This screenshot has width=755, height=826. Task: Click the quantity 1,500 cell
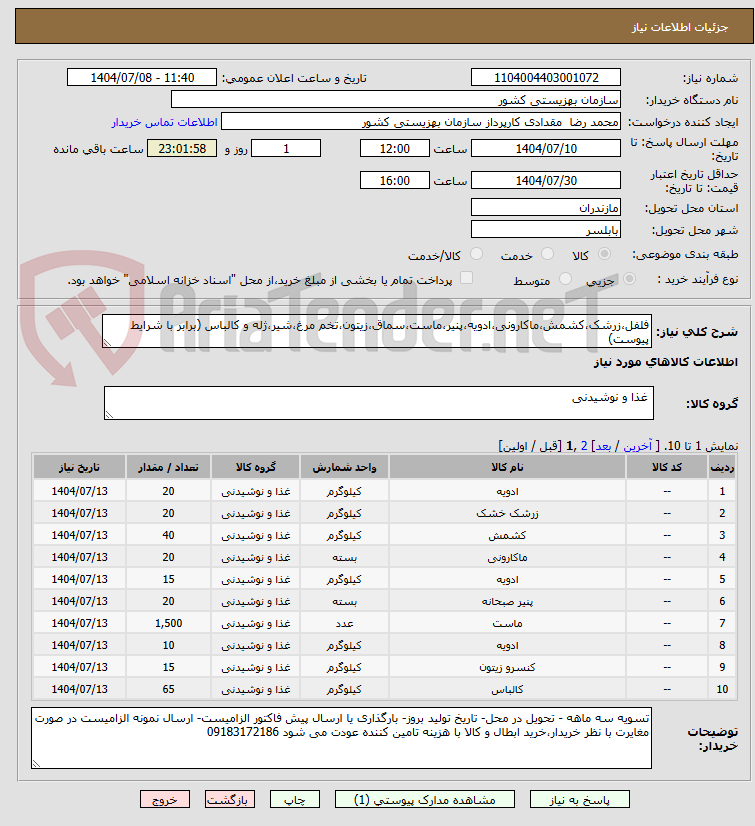coord(168,623)
